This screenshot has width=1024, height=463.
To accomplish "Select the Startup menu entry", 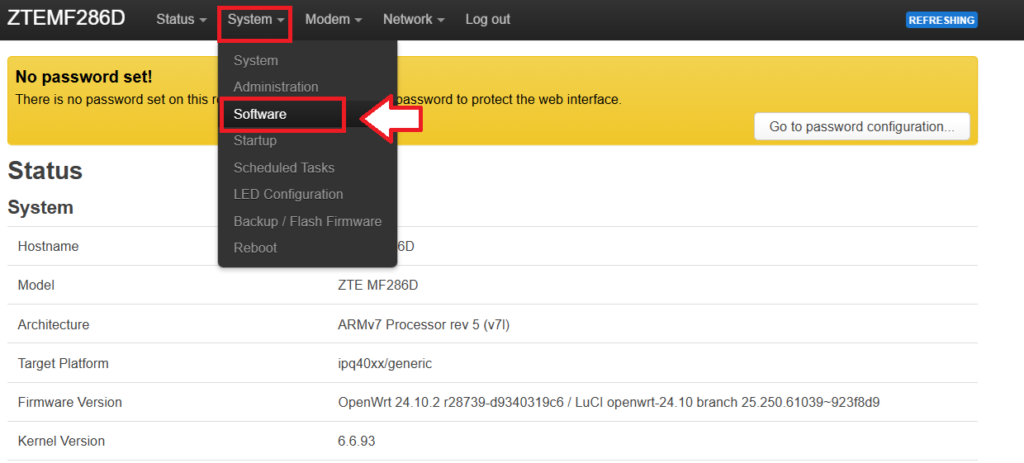I will point(255,141).
